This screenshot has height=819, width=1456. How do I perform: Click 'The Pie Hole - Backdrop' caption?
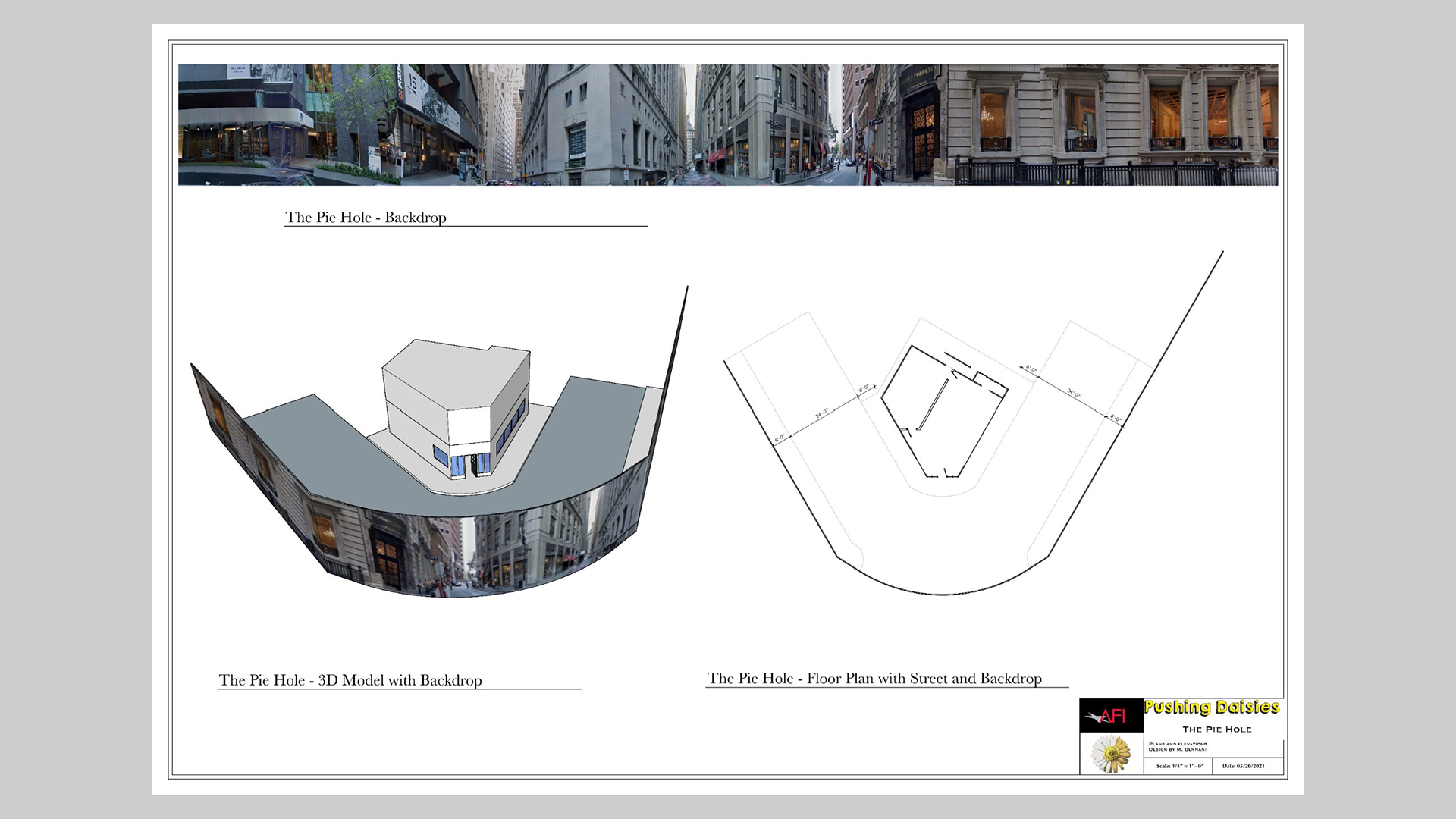click(x=366, y=218)
